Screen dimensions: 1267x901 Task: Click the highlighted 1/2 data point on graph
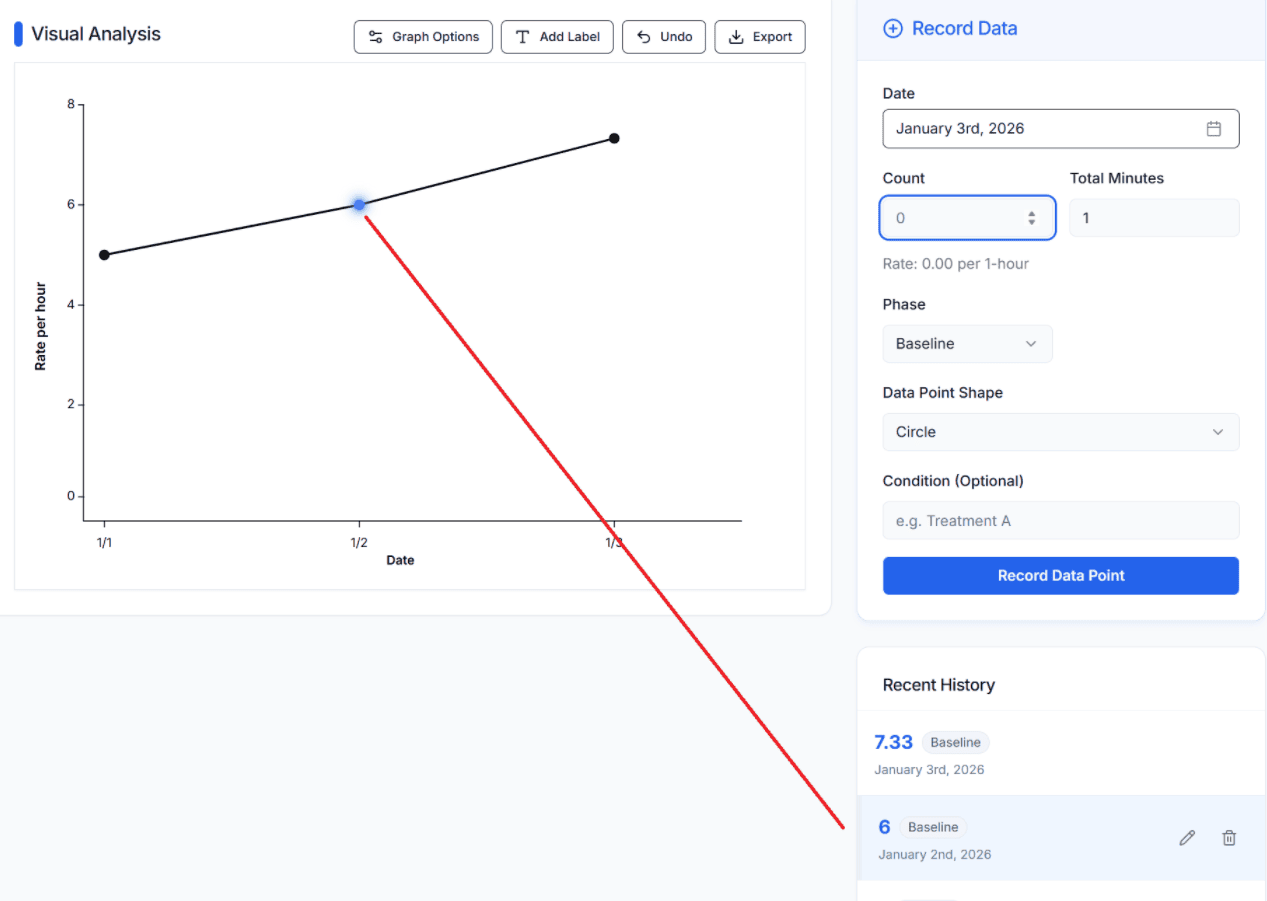point(359,205)
